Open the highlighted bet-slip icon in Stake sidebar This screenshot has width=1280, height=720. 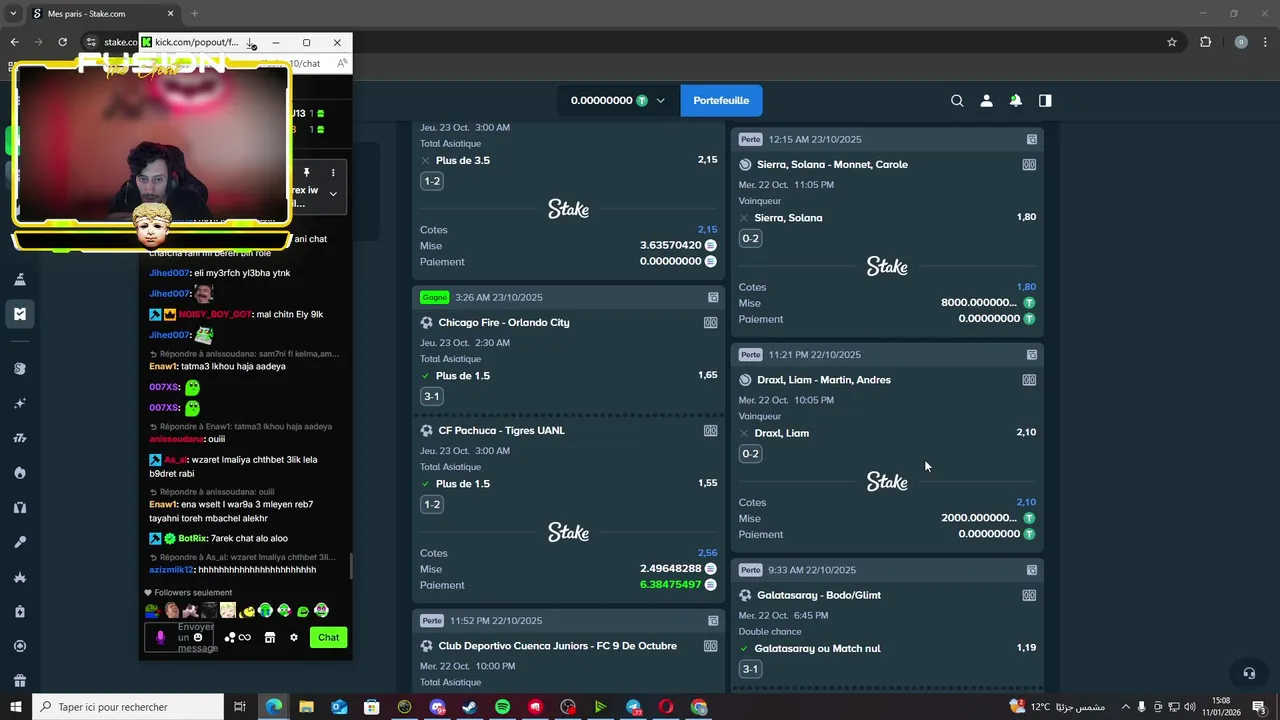20,314
